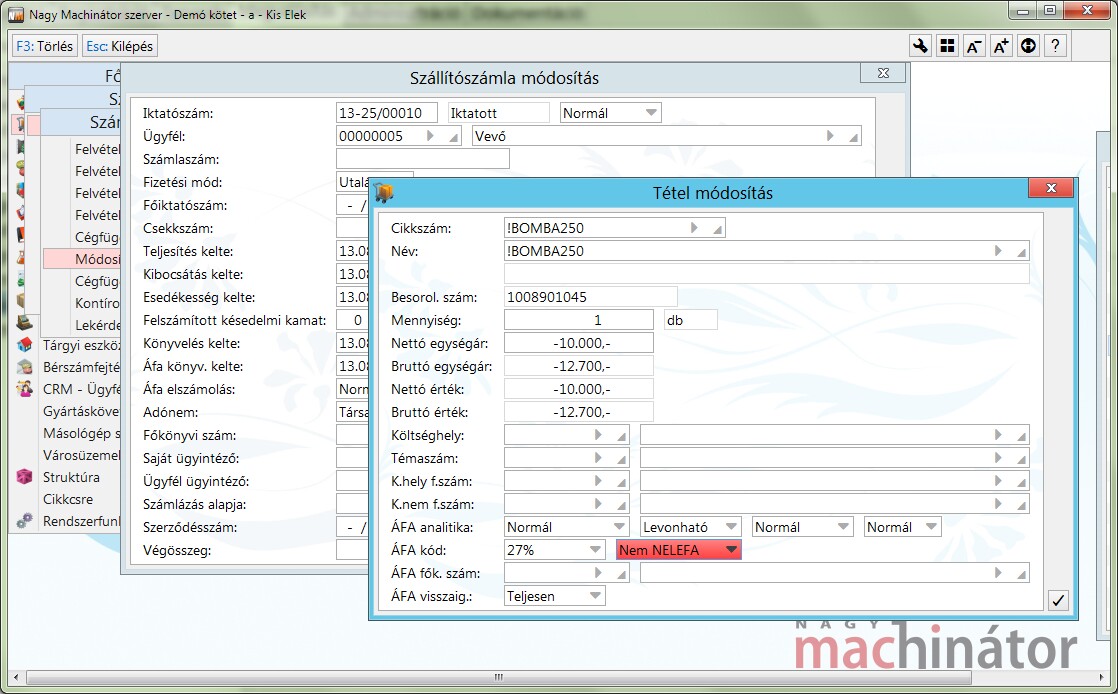Screen dimensions: 1118x694
Task: Open the Normál dropdown right of Levonható
Action: (843, 527)
